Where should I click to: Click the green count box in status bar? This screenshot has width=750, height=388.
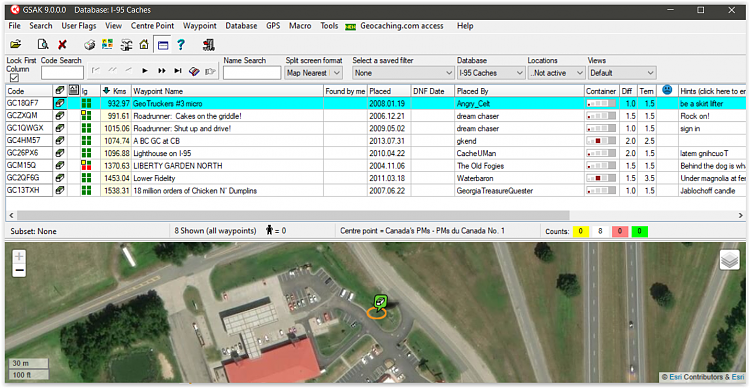click(x=640, y=232)
